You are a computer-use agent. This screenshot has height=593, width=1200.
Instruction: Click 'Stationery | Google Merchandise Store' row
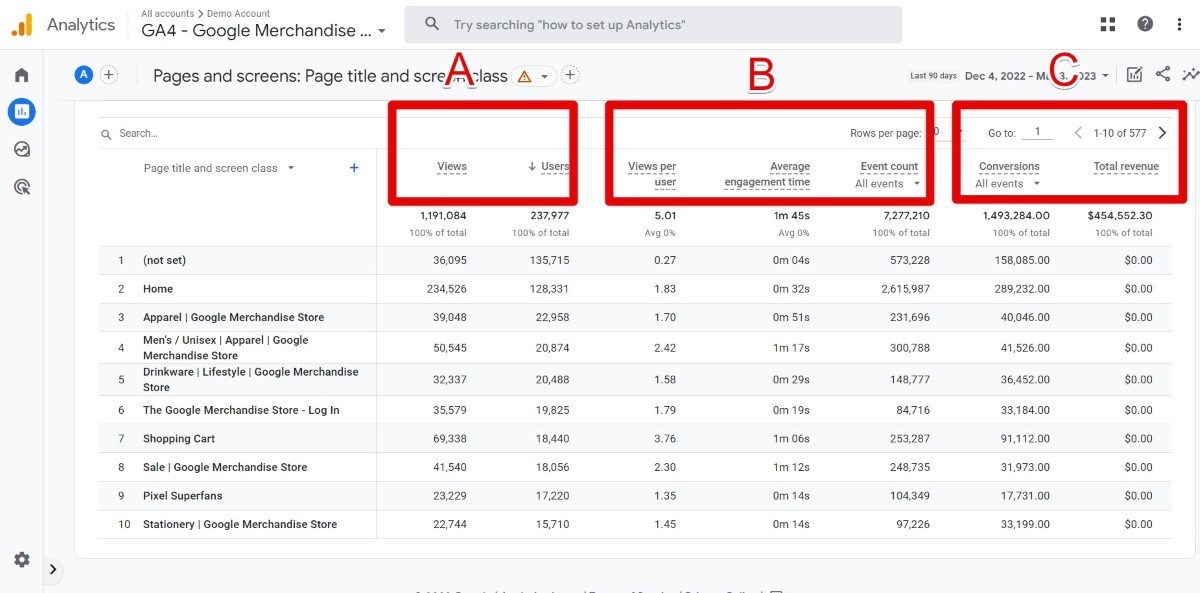pyautogui.click(x=240, y=524)
